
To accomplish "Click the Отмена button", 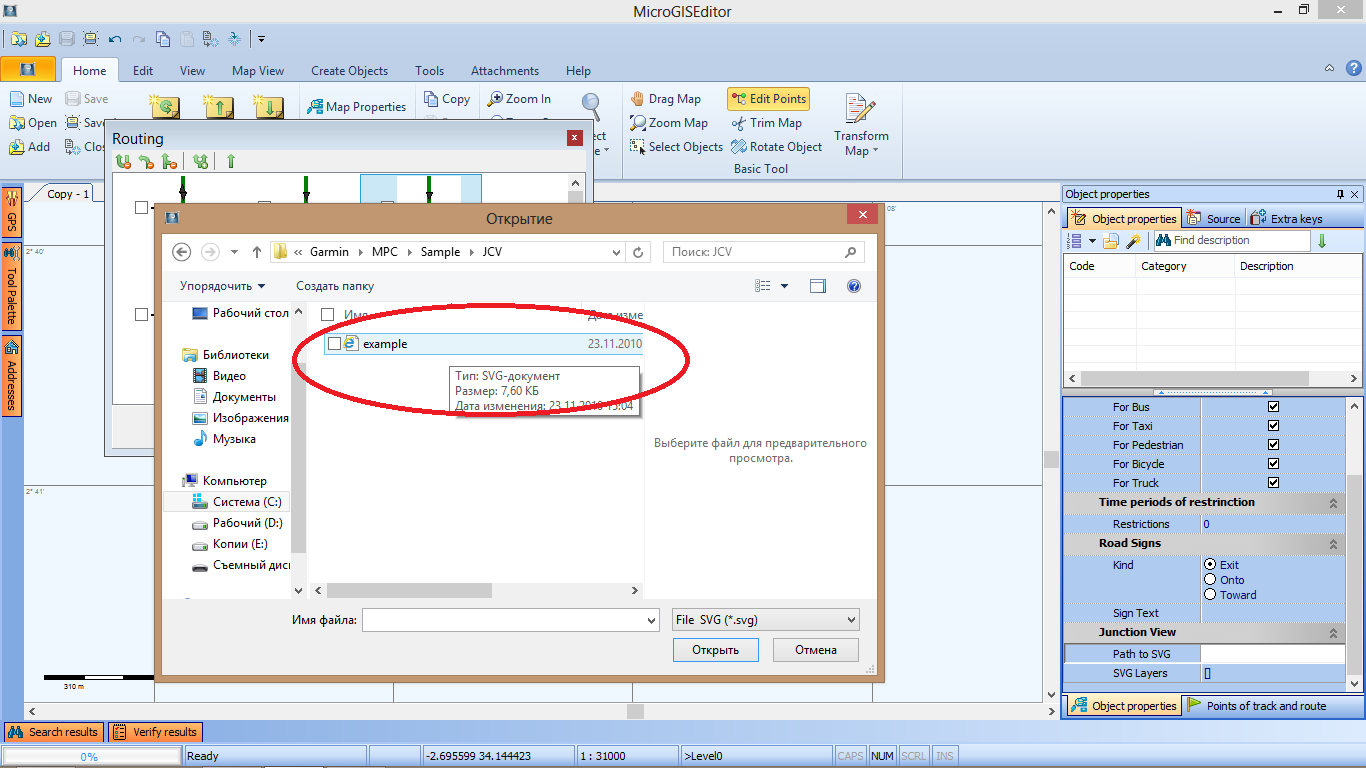I will tap(815, 650).
